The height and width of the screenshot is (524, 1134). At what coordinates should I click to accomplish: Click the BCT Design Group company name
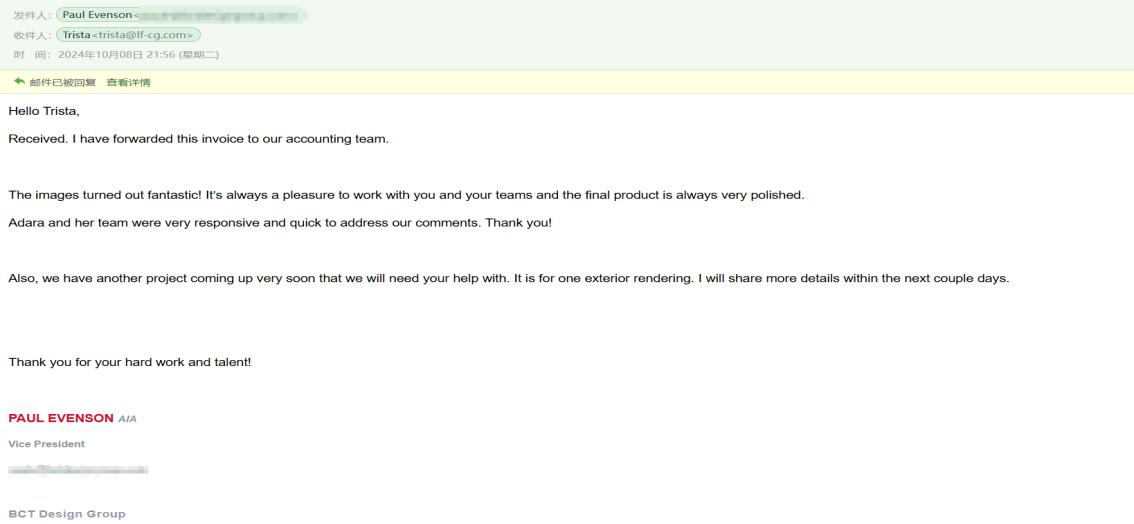tap(67, 514)
